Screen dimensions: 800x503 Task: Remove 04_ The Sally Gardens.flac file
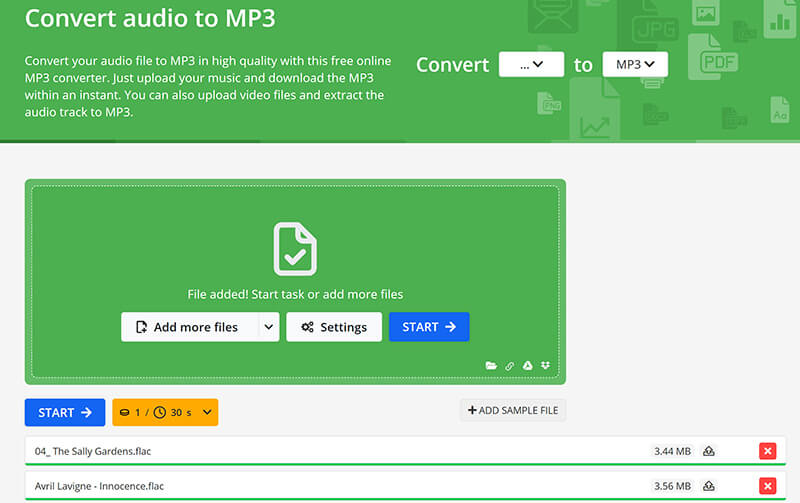767,451
